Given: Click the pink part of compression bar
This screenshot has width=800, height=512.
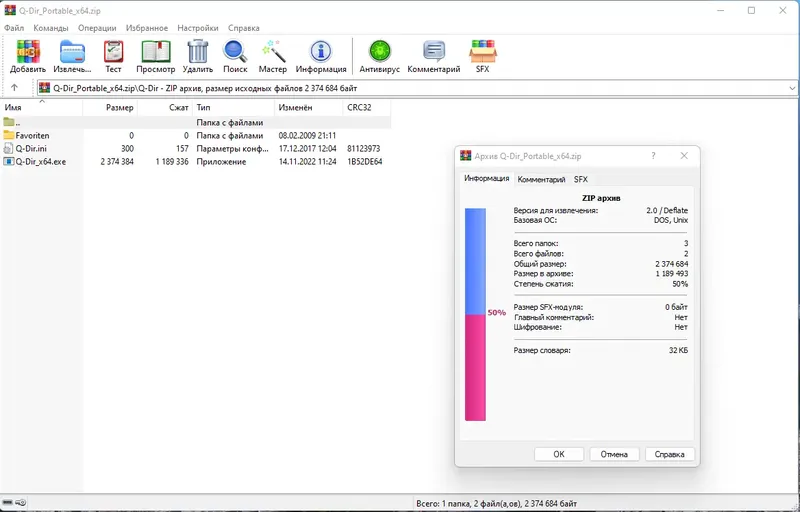Looking at the screenshot, I should coord(475,367).
